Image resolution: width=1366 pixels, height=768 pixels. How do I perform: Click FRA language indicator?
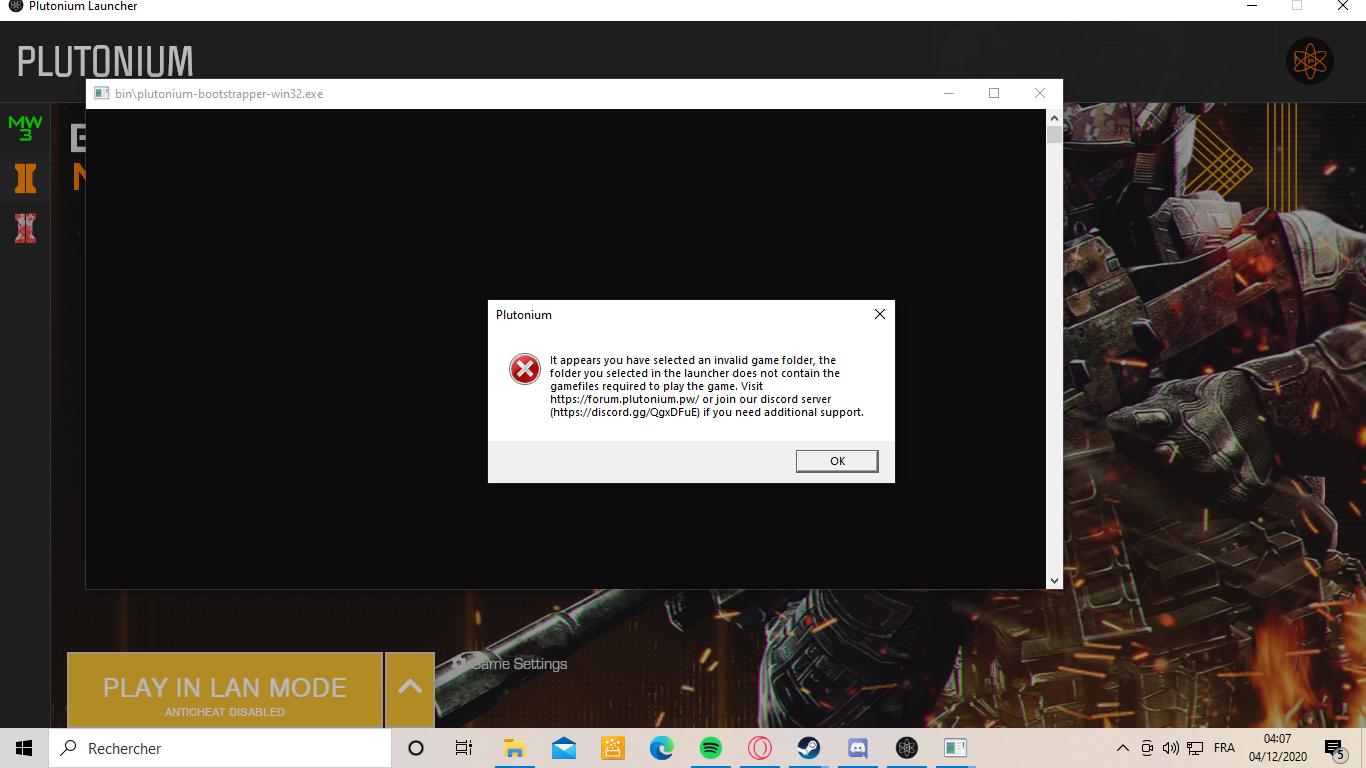tap(1224, 748)
